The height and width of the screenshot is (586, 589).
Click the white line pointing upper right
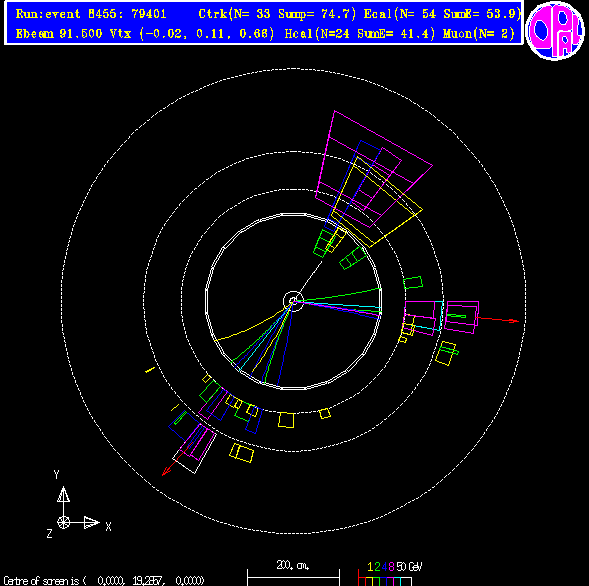[309, 279]
